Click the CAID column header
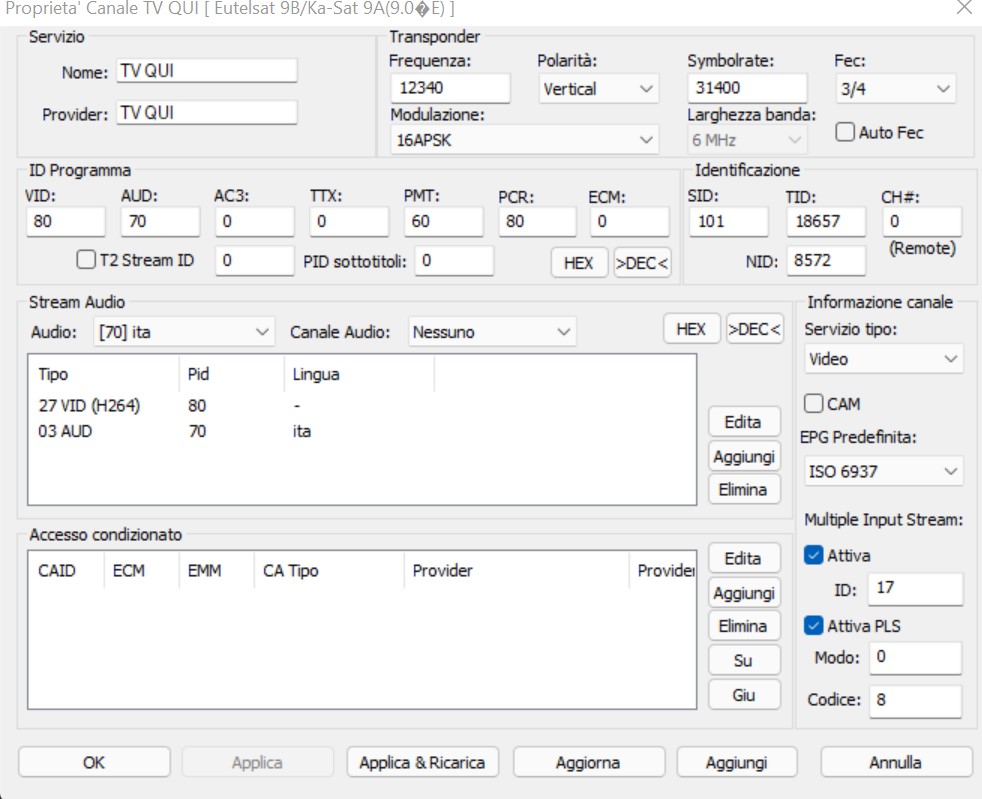Viewport: 982px width, 799px height. 66,571
